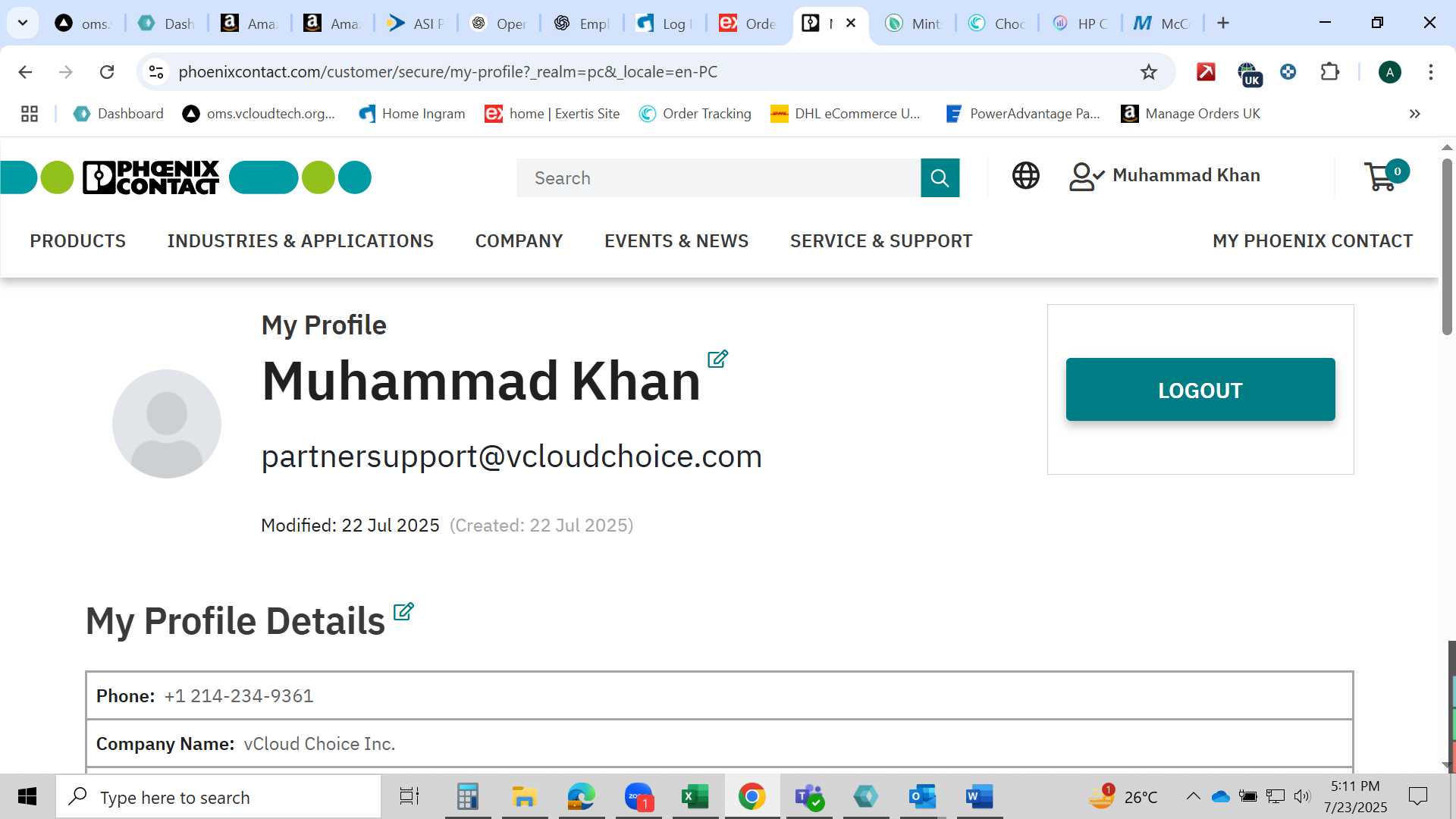This screenshot has height=819, width=1456.
Task: Click the LOGOUT button
Action: pos(1200,390)
